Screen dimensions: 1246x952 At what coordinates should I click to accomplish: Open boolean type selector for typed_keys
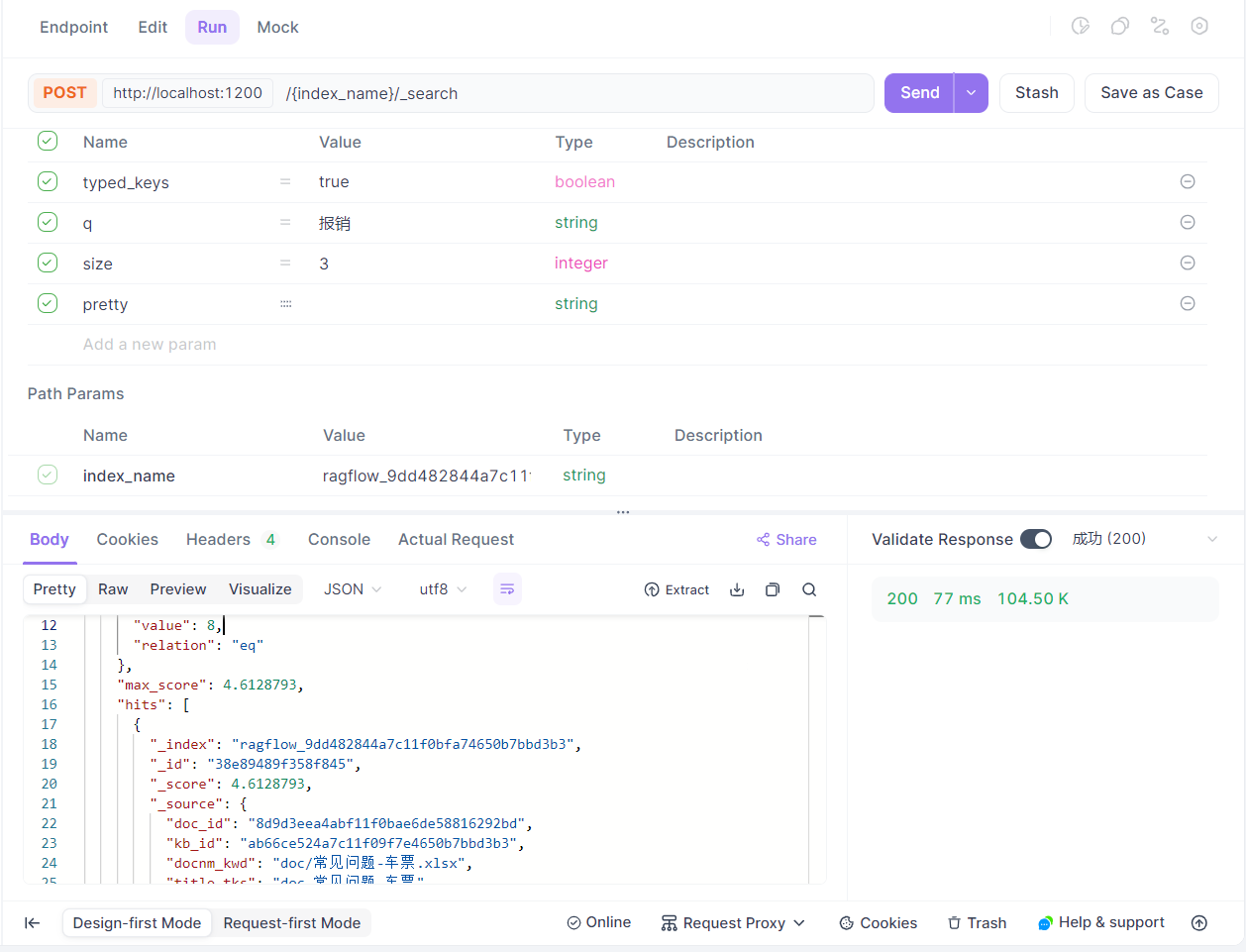584,182
